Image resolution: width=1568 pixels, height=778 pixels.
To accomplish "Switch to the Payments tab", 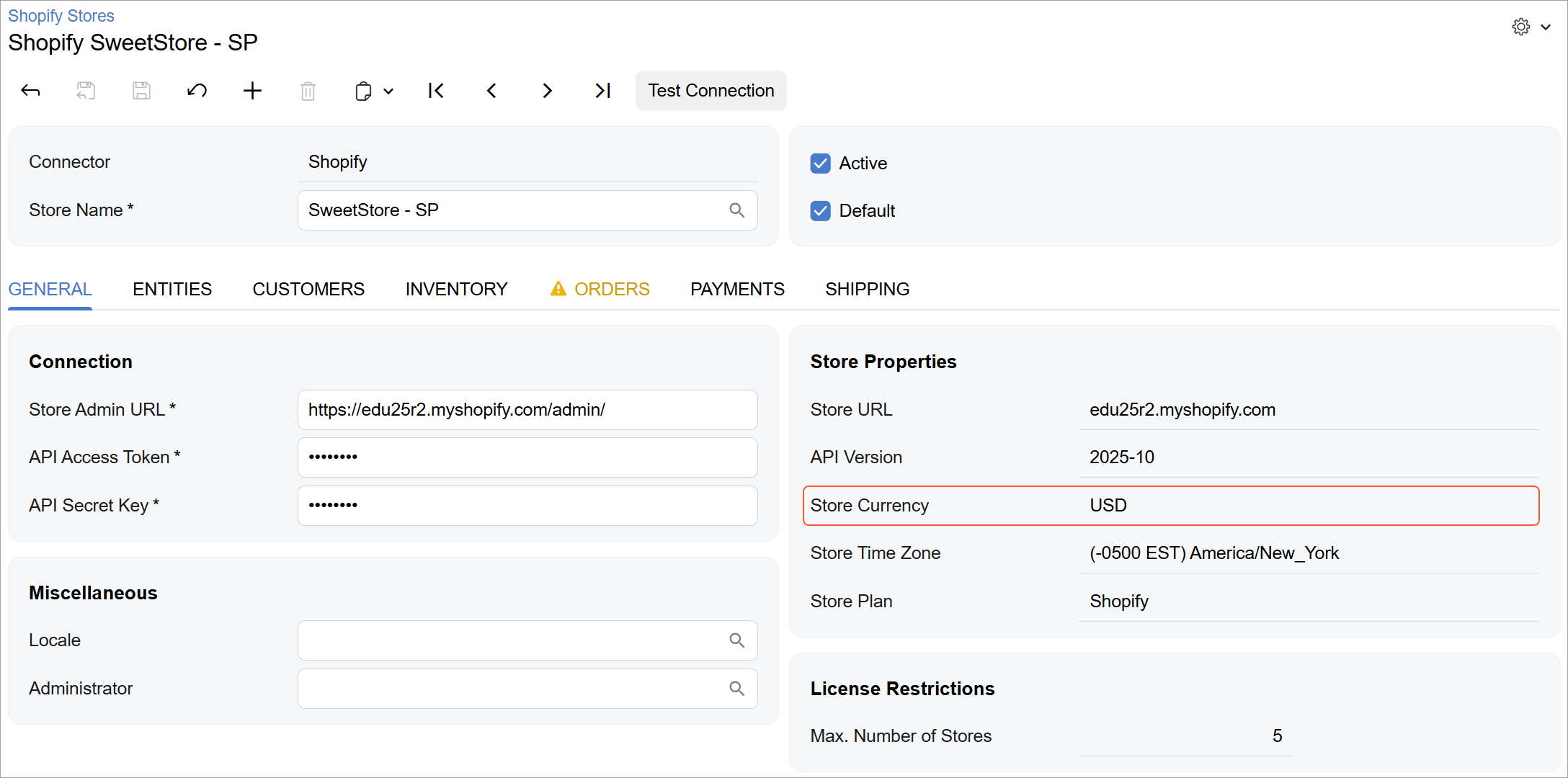I will [x=737, y=290].
